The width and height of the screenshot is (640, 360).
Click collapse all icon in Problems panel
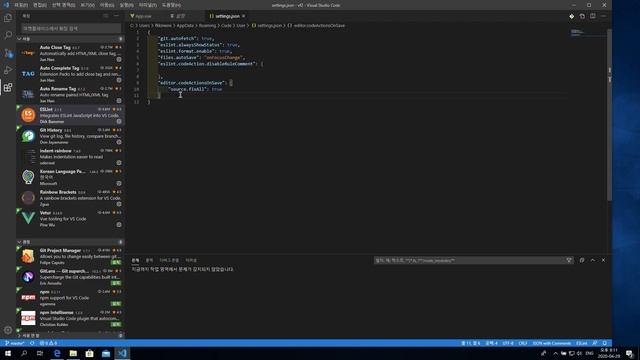[582, 260]
